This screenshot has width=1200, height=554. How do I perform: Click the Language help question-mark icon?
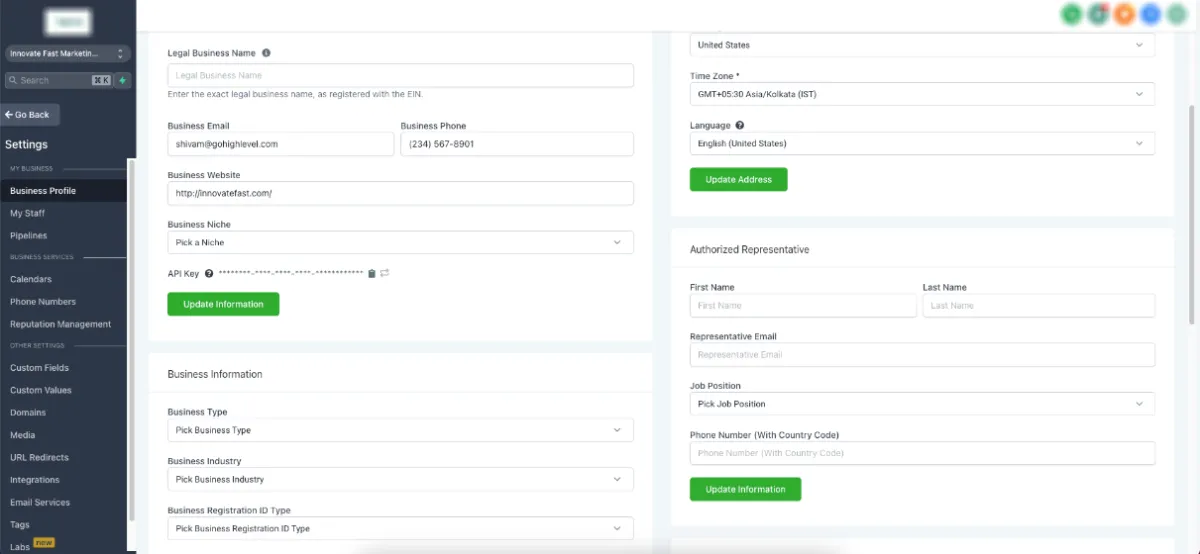pos(740,126)
